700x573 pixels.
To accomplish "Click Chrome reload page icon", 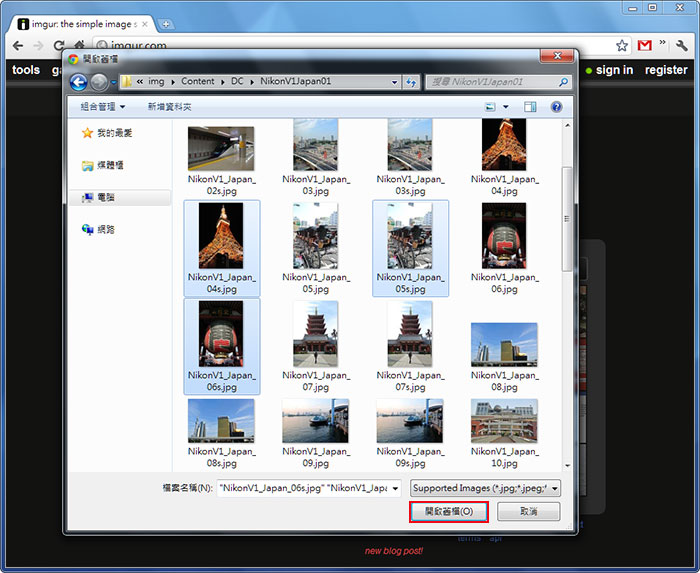I will [58, 46].
